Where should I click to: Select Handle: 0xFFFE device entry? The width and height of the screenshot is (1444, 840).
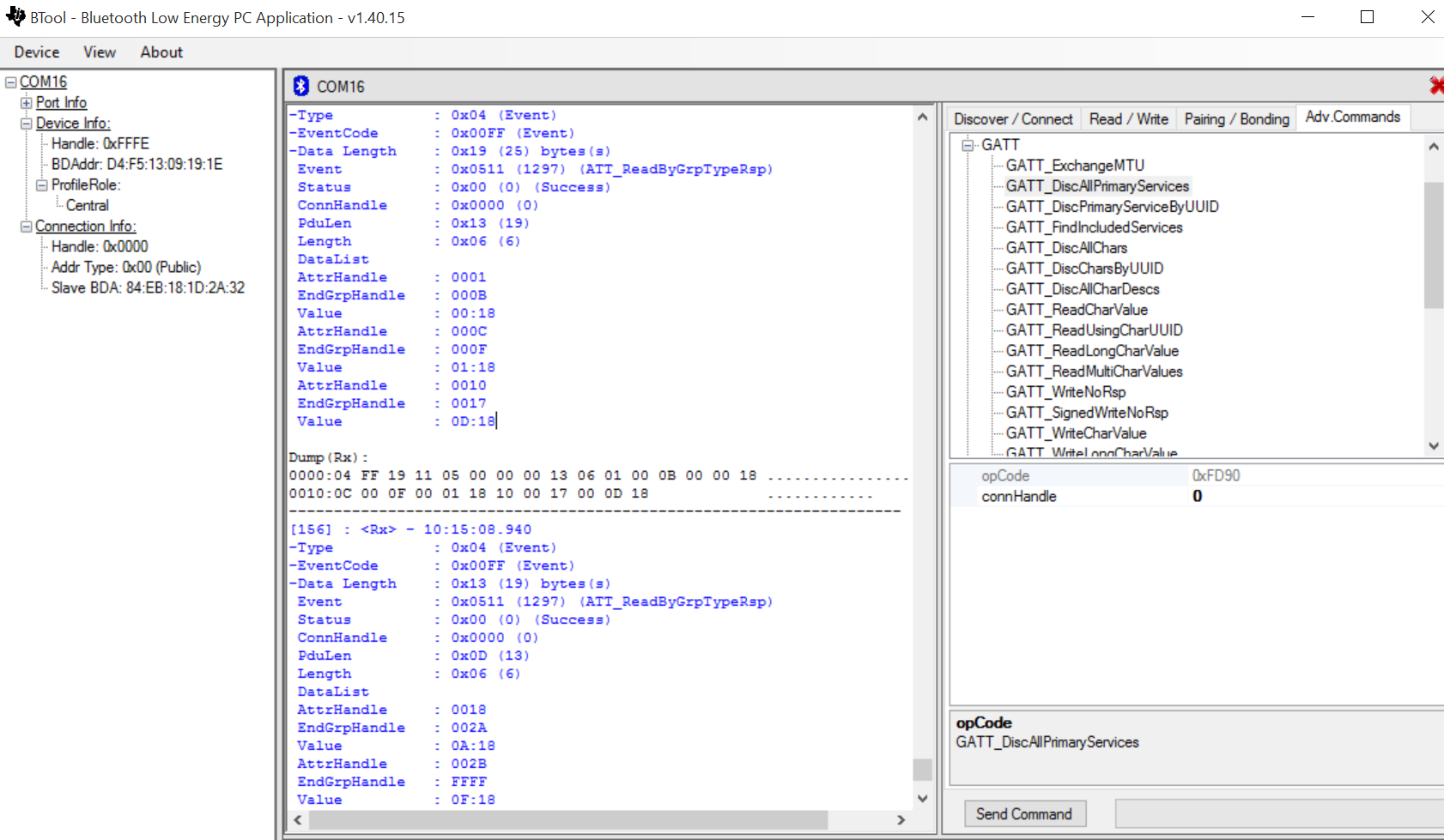coord(100,144)
